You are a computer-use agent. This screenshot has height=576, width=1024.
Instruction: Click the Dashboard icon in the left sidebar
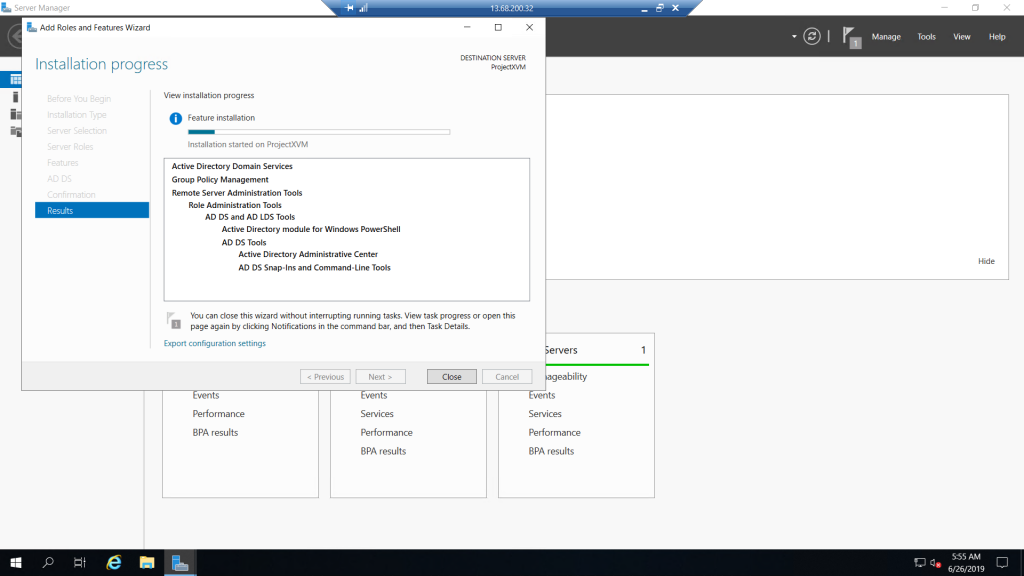[x=15, y=80]
